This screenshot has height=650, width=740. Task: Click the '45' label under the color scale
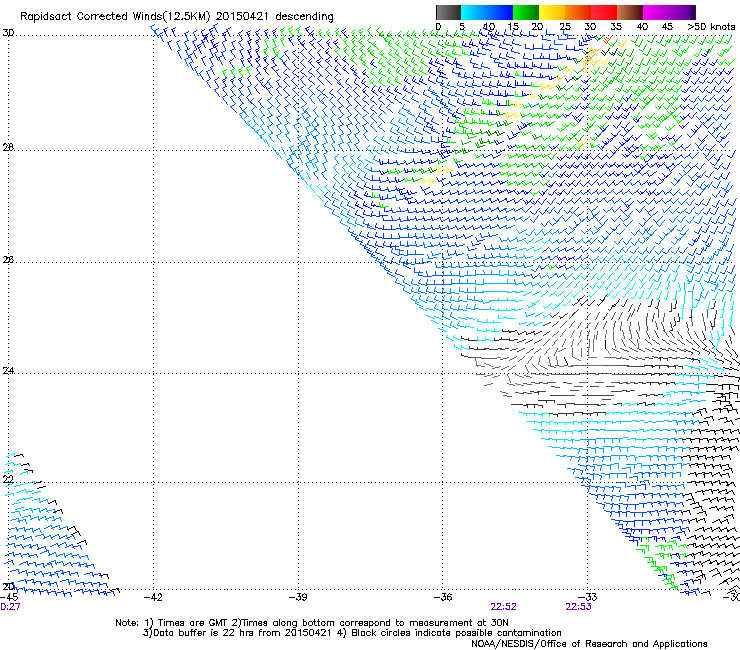(667, 27)
